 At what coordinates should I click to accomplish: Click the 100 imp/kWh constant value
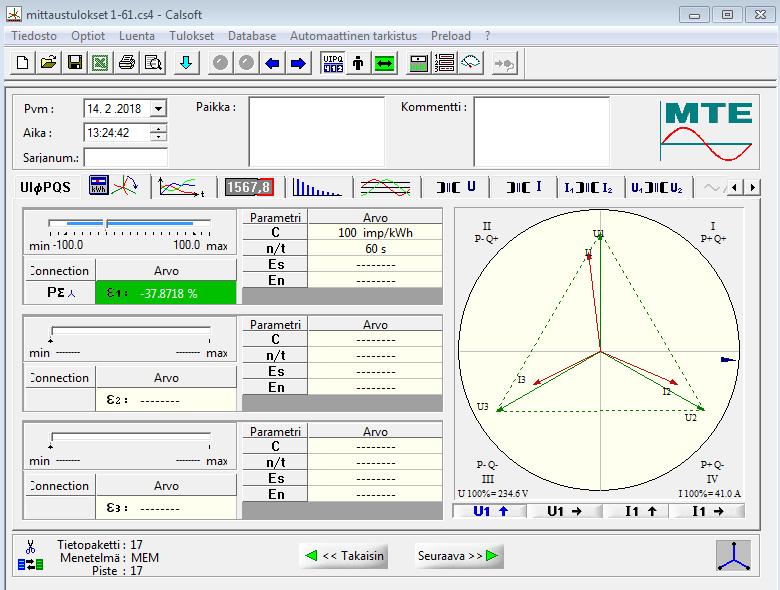click(375, 233)
